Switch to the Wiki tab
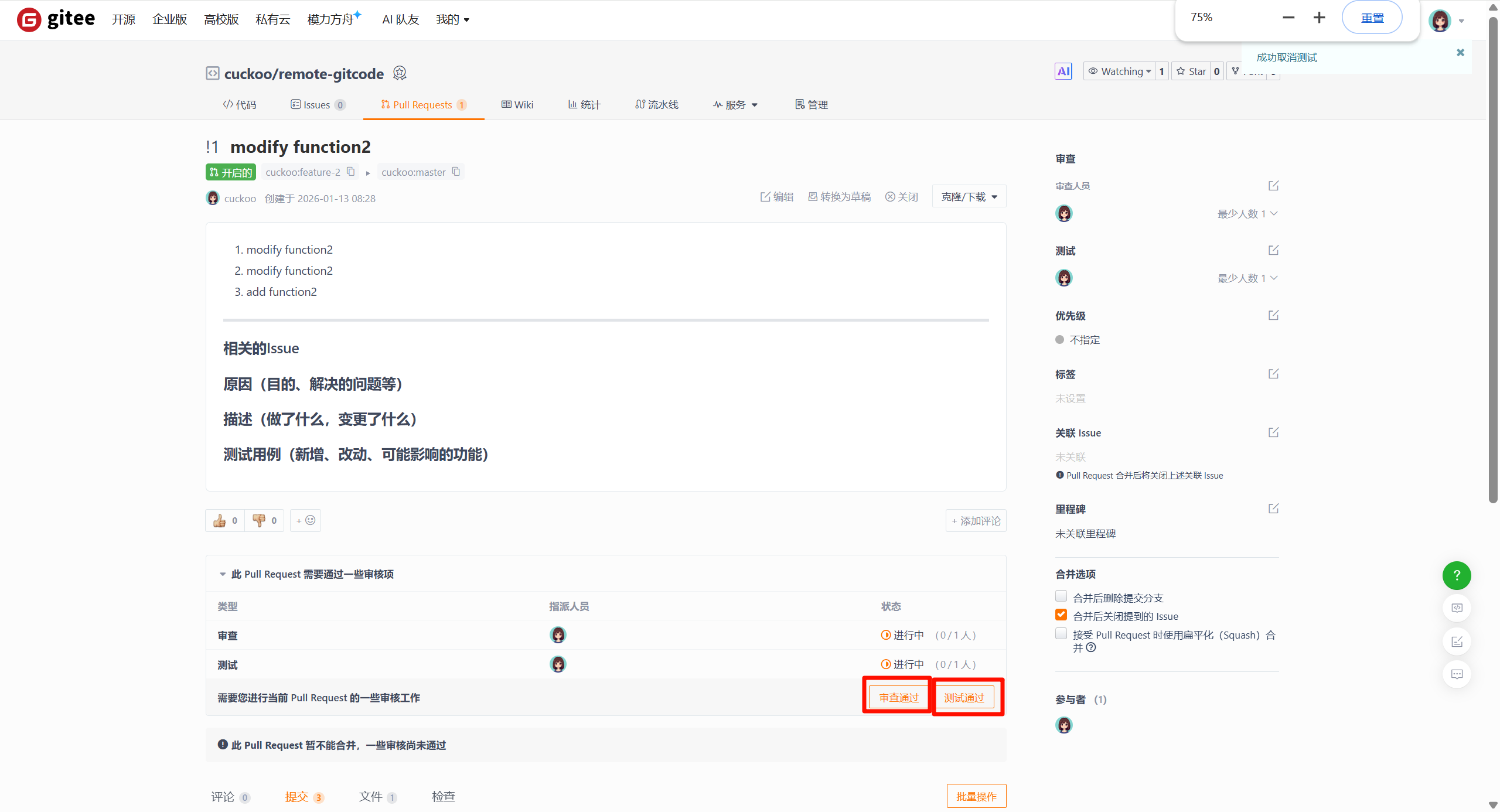Image resolution: width=1500 pixels, height=812 pixels. 517,105
